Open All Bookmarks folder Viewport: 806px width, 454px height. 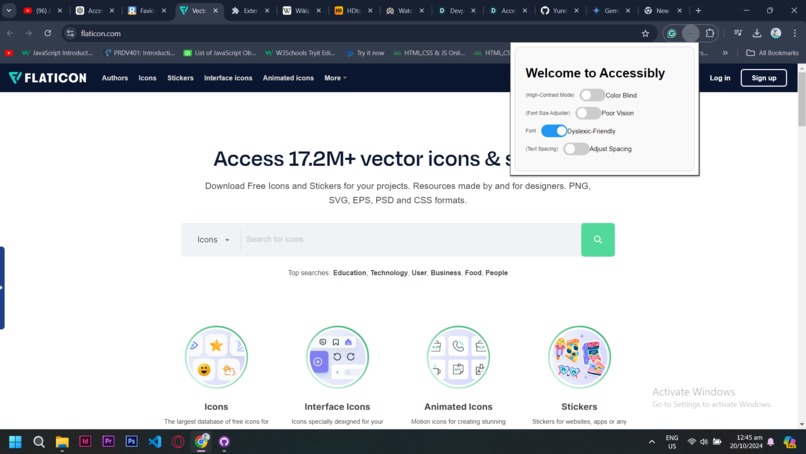772,53
